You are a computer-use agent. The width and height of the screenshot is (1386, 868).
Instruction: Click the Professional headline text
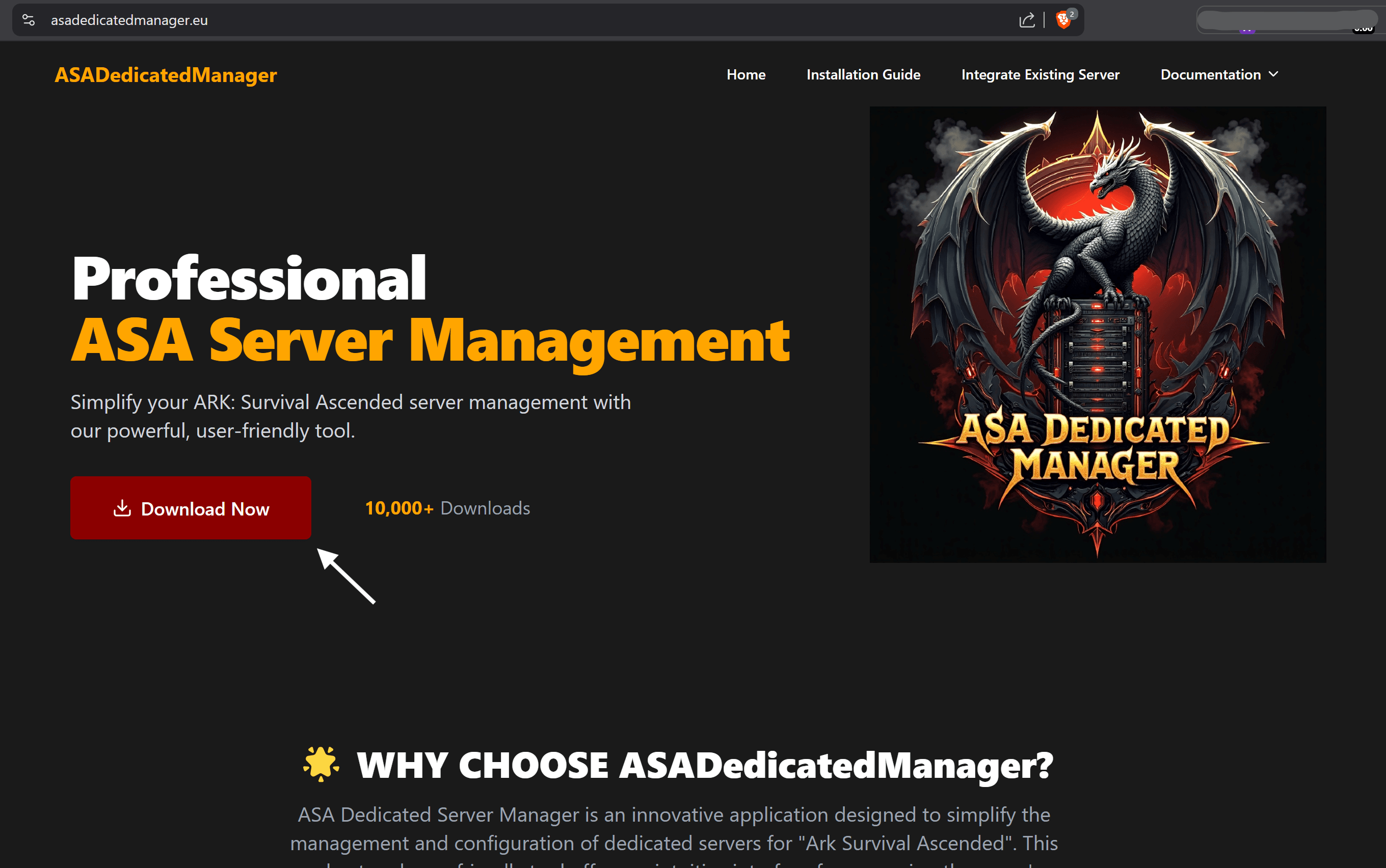point(249,279)
